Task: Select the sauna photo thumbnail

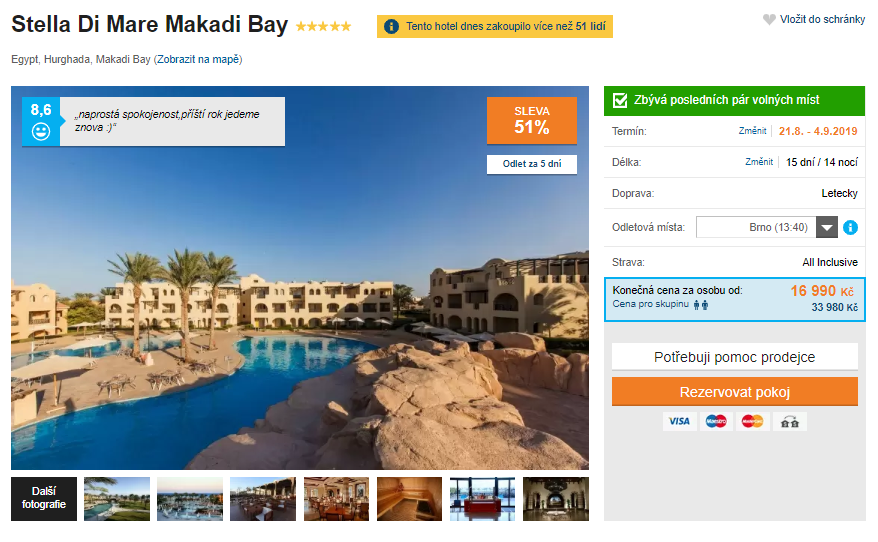Action: [x=409, y=498]
